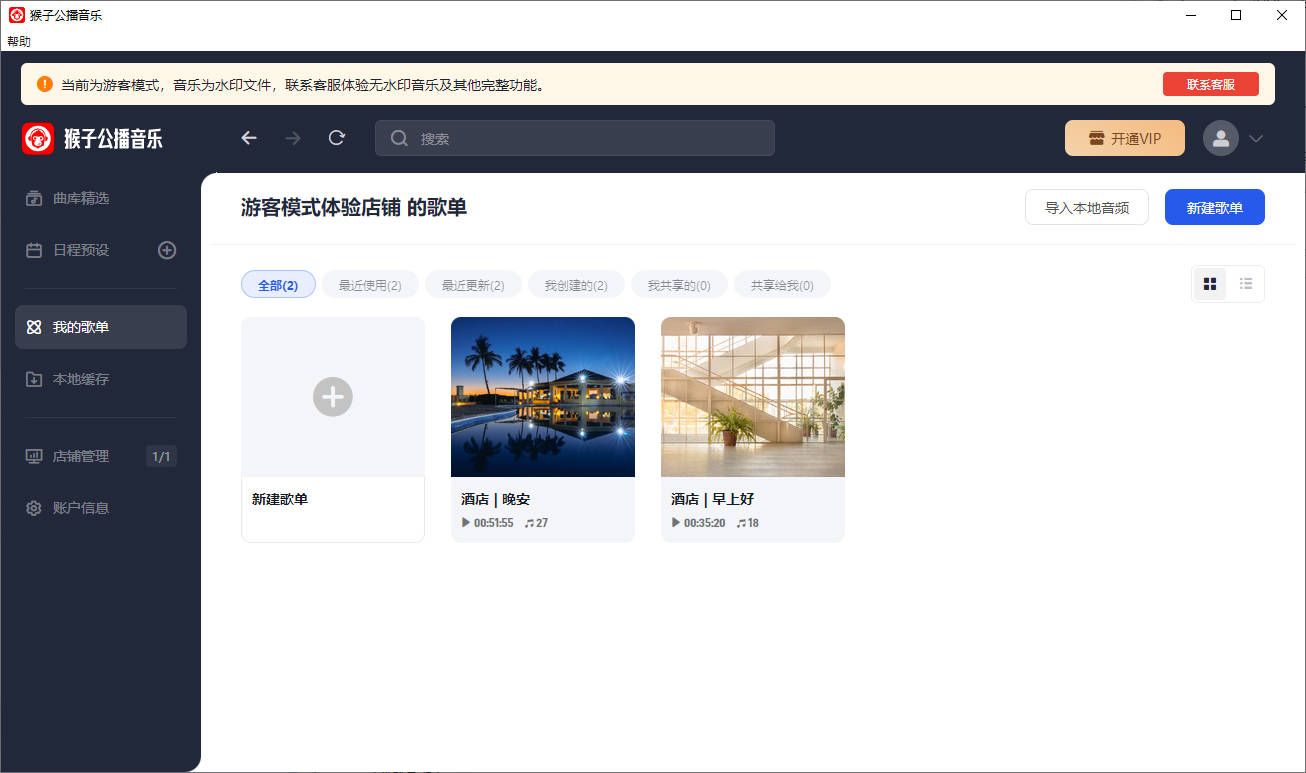Viewport: 1306px width, 773px height.
Task: Click the 18 track count
Action: click(x=753, y=523)
